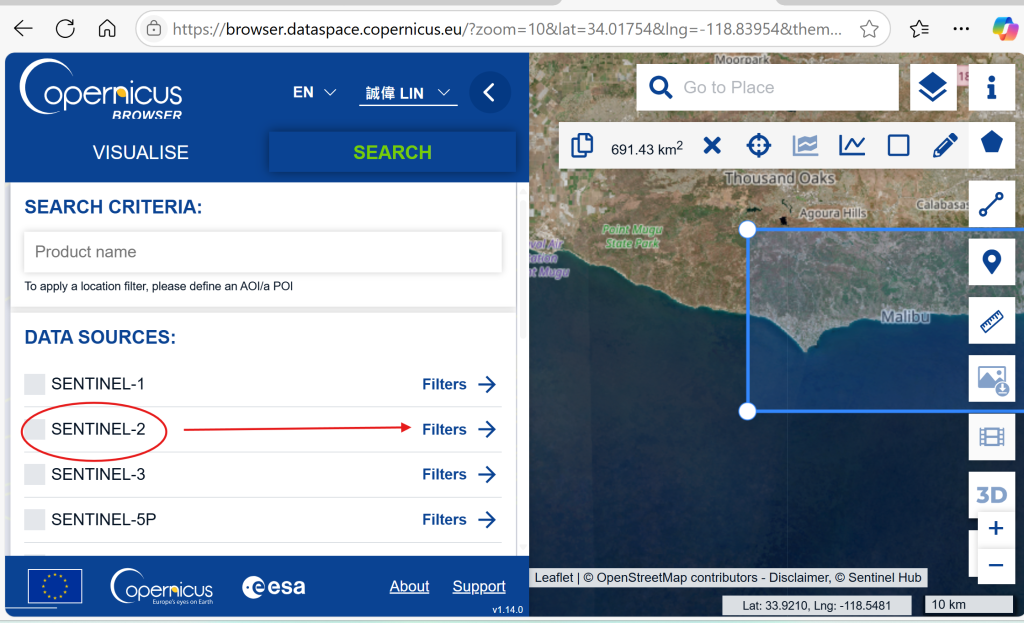Image resolution: width=1024 pixels, height=623 pixels.
Task: Switch to 3D map view
Action: [991, 494]
